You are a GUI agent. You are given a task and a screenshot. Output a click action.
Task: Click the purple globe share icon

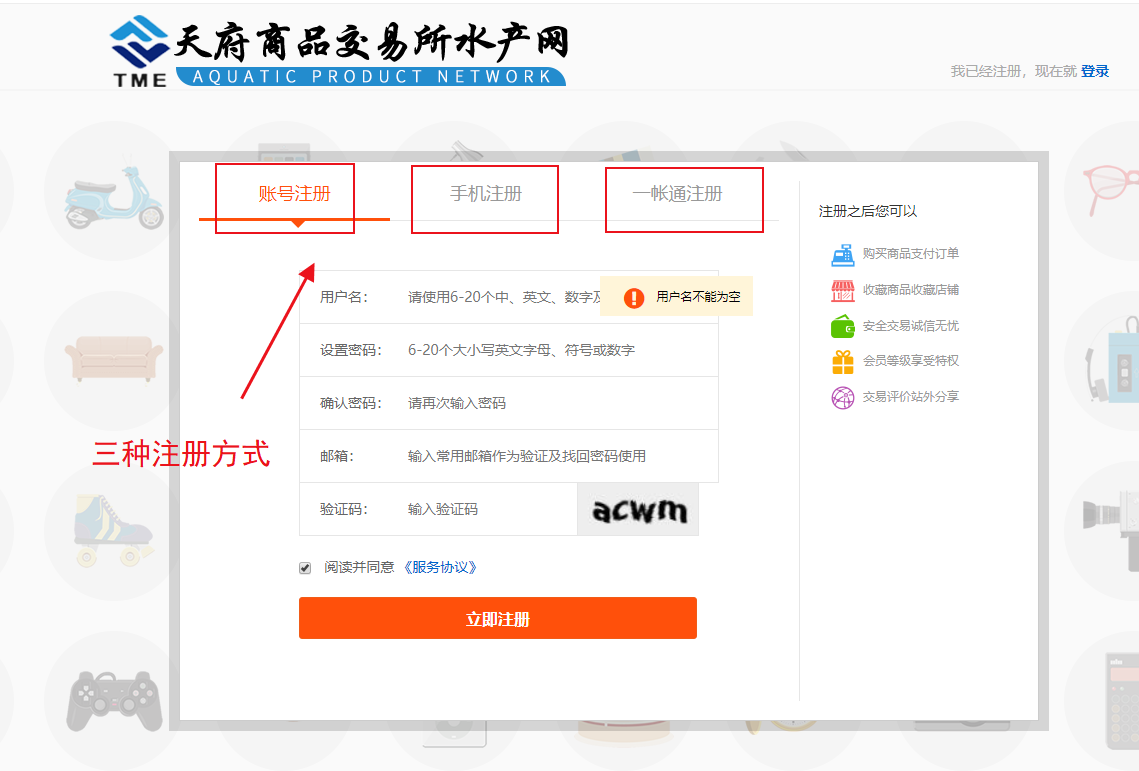[x=842, y=397]
